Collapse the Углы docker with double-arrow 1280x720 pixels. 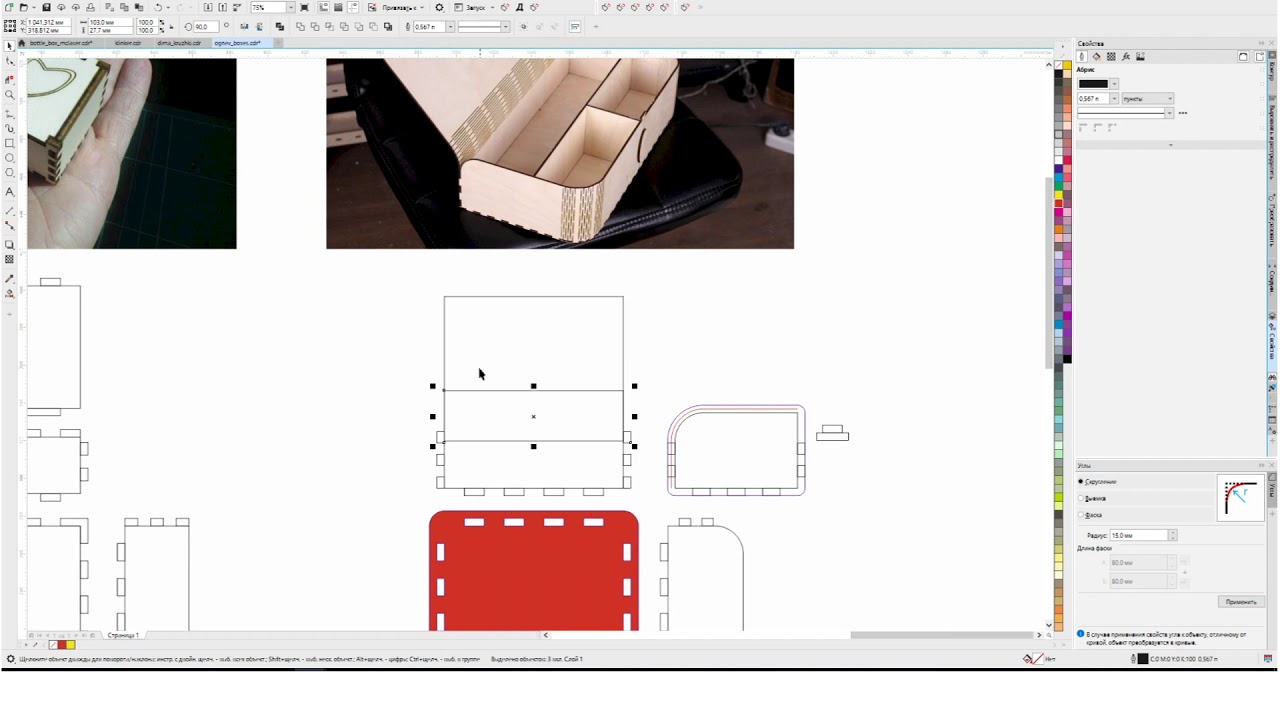pyautogui.click(x=1260, y=465)
